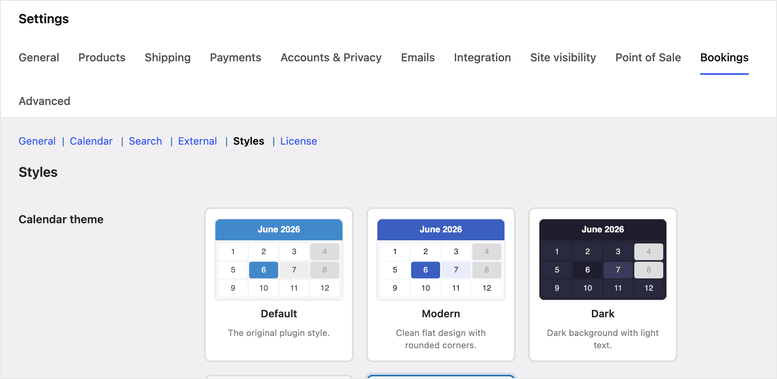Click day 7 in Dark theme preview

(x=618, y=270)
